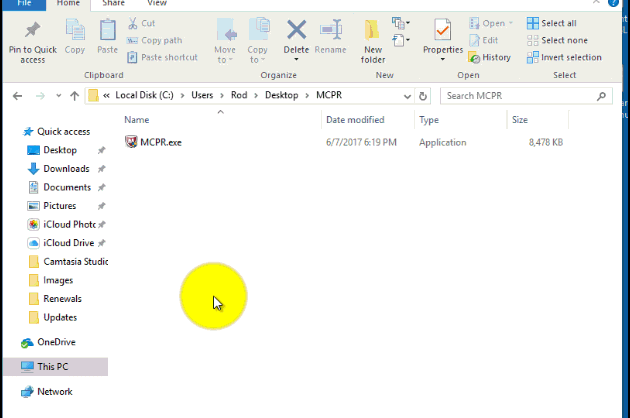Screen dimensions: 630x418
Task: Expand the address bar history dropdown
Action: pyautogui.click(x=407, y=96)
